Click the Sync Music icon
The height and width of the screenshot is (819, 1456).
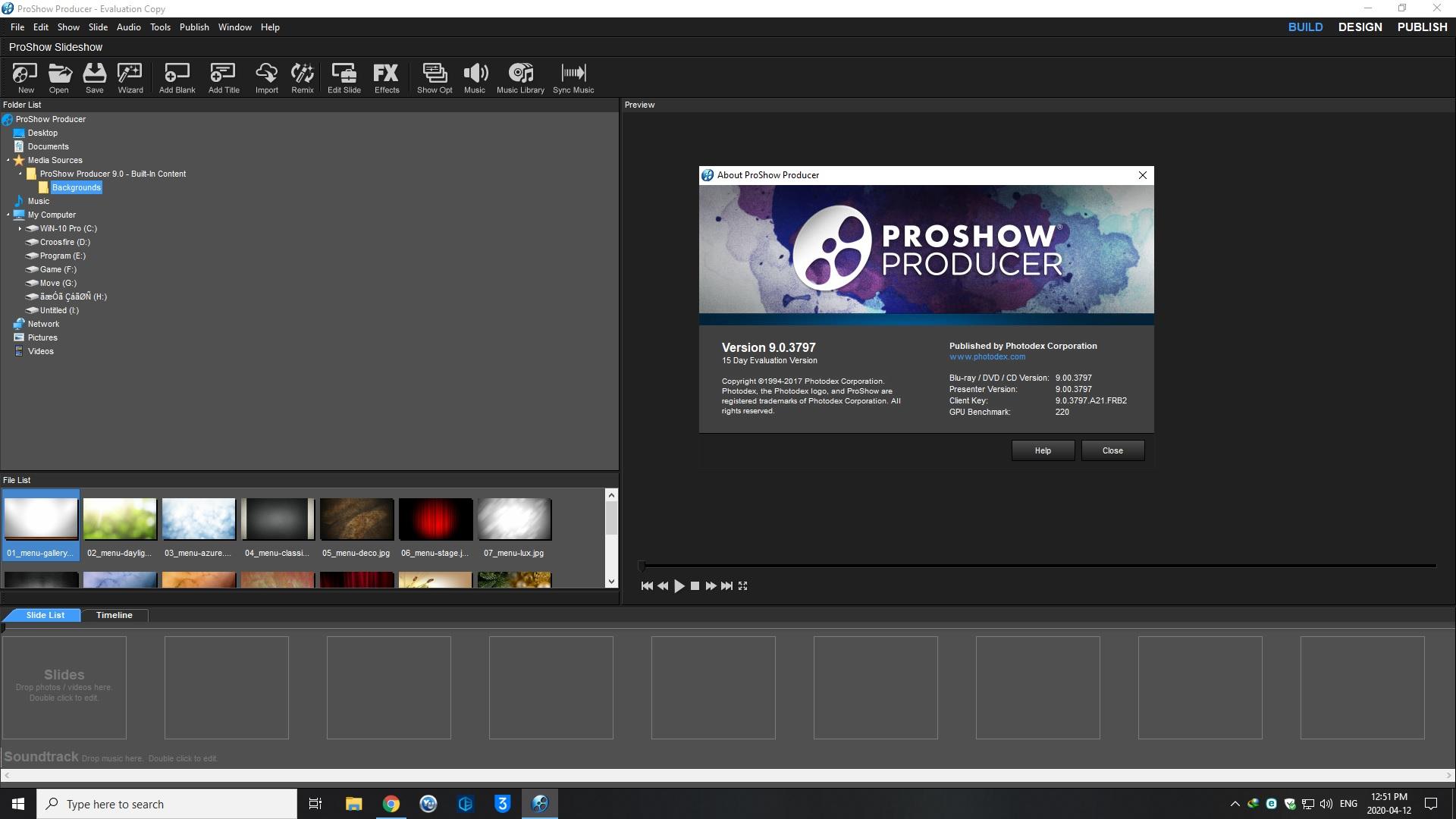(573, 78)
